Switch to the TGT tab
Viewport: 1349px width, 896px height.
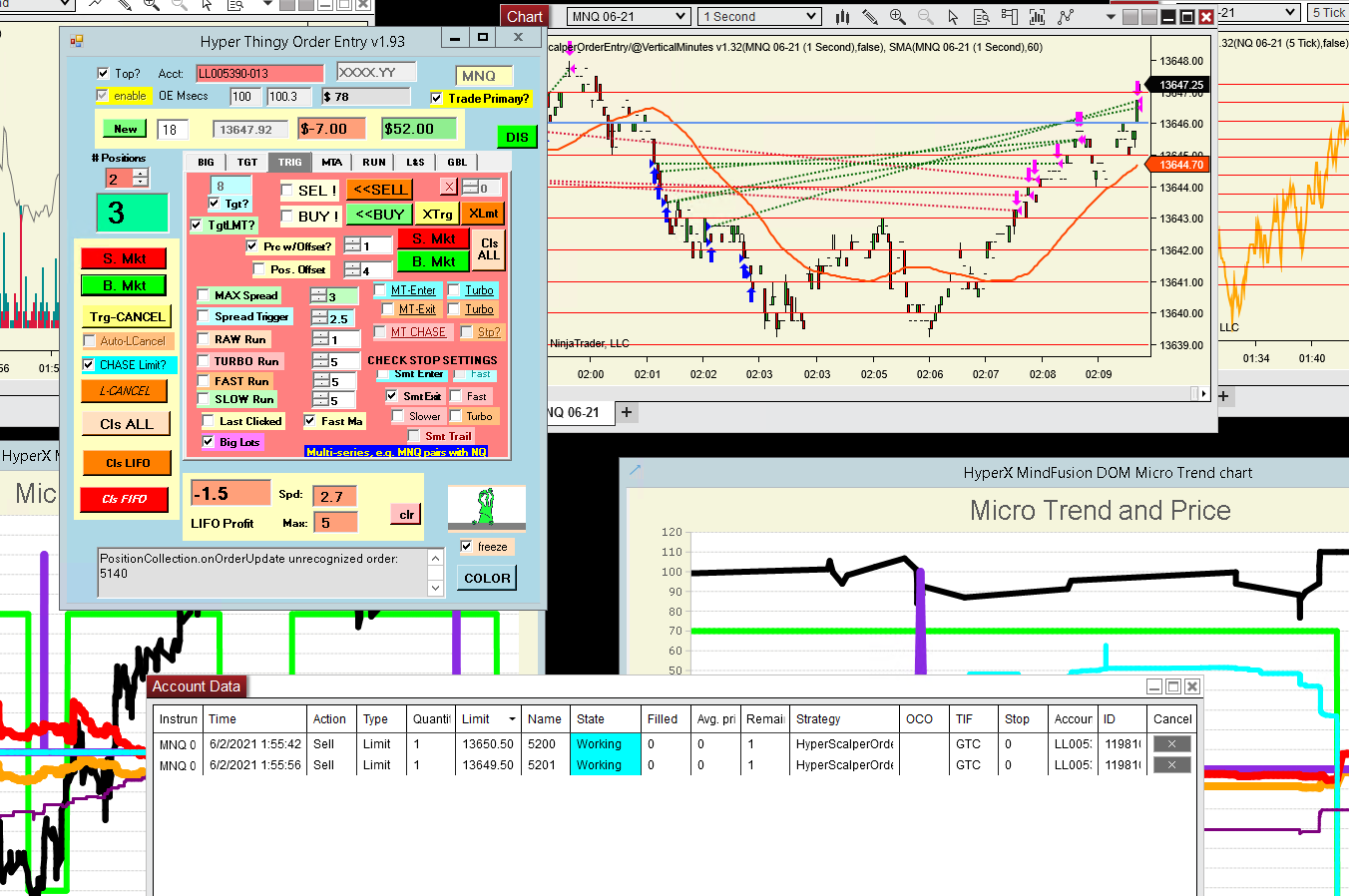coord(247,163)
